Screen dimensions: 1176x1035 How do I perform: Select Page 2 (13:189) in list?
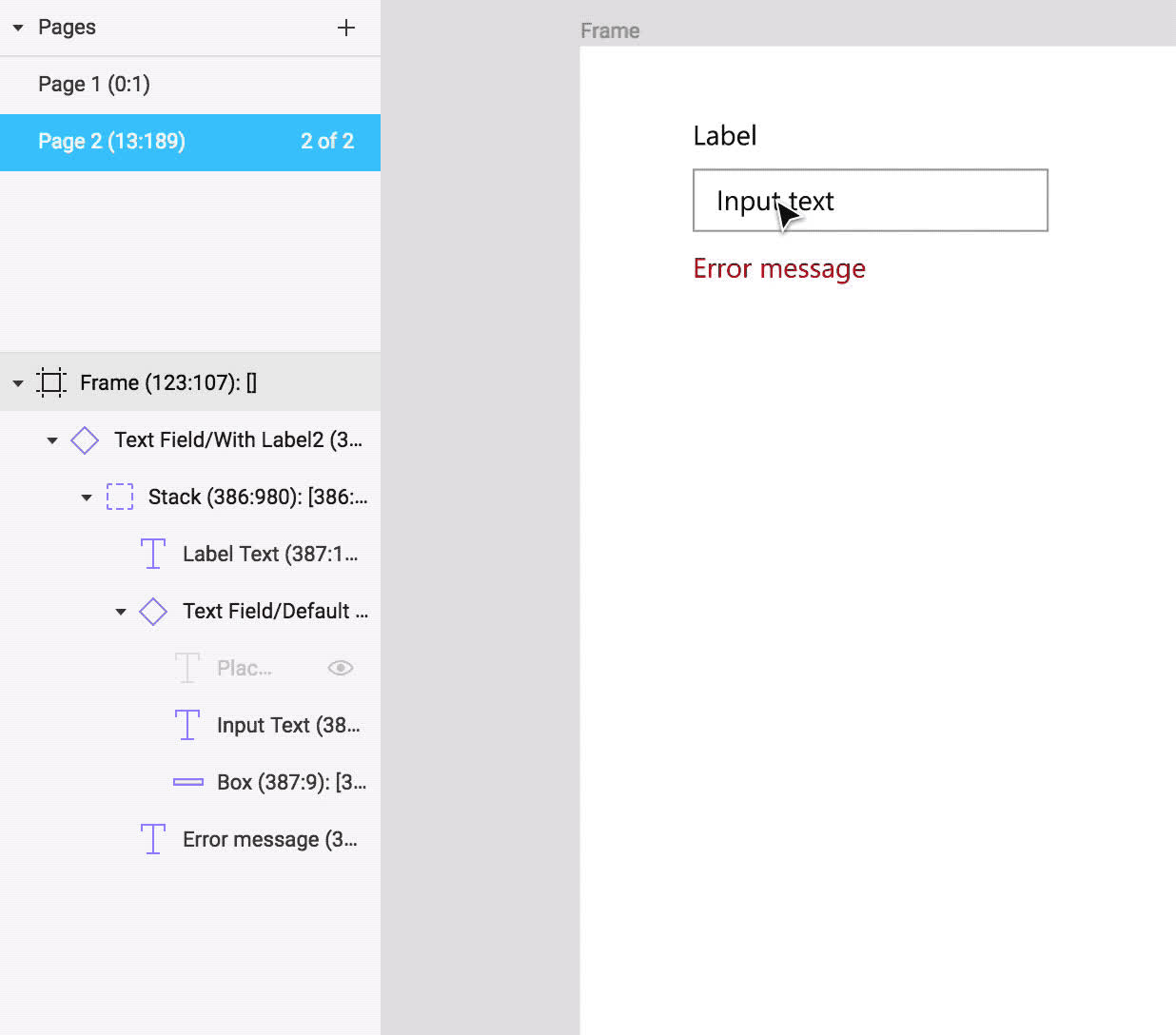point(111,142)
